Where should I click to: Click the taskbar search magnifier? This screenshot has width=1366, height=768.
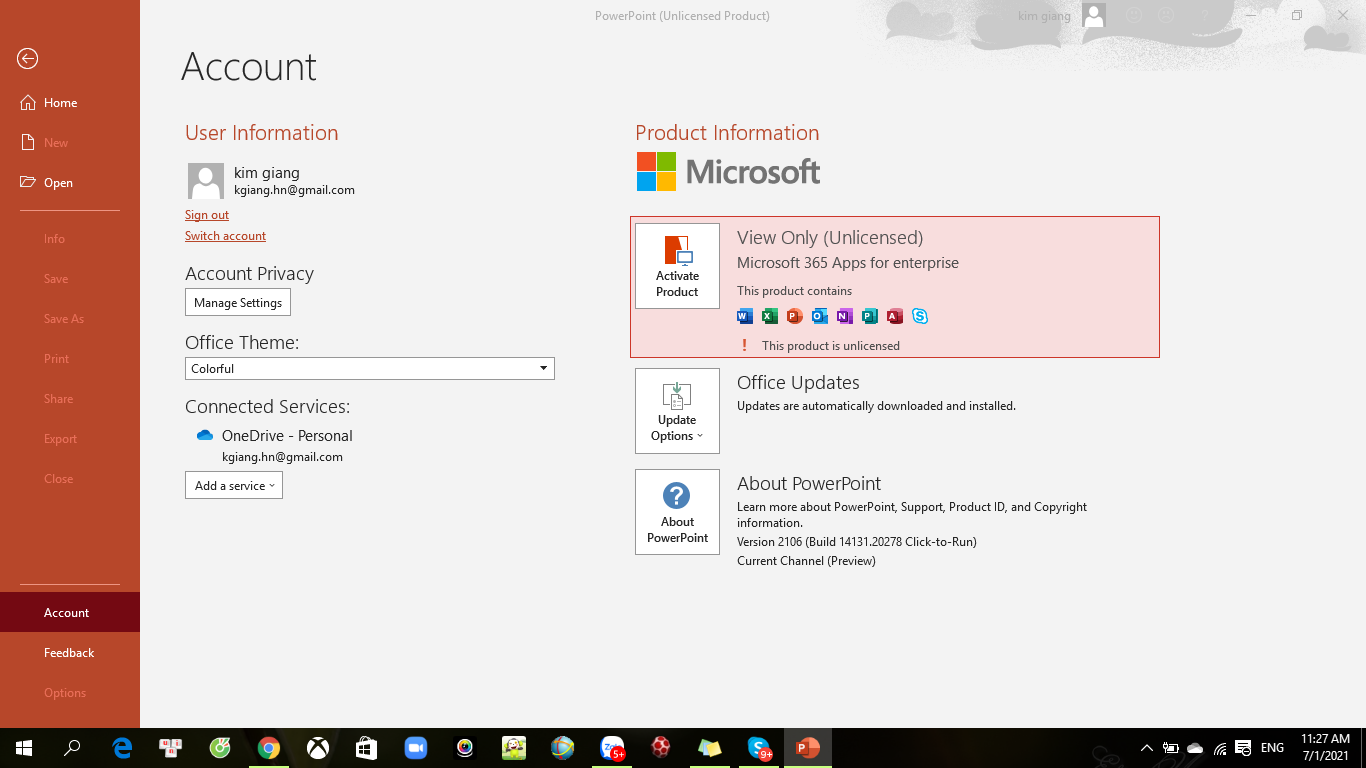[x=73, y=748]
